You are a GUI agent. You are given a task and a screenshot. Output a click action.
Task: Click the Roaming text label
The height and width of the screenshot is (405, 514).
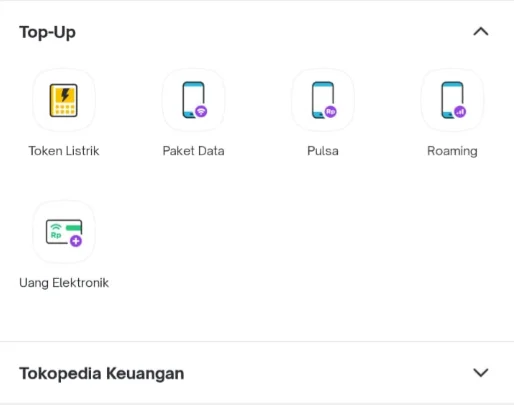pyautogui.click(x=452, y=151)
